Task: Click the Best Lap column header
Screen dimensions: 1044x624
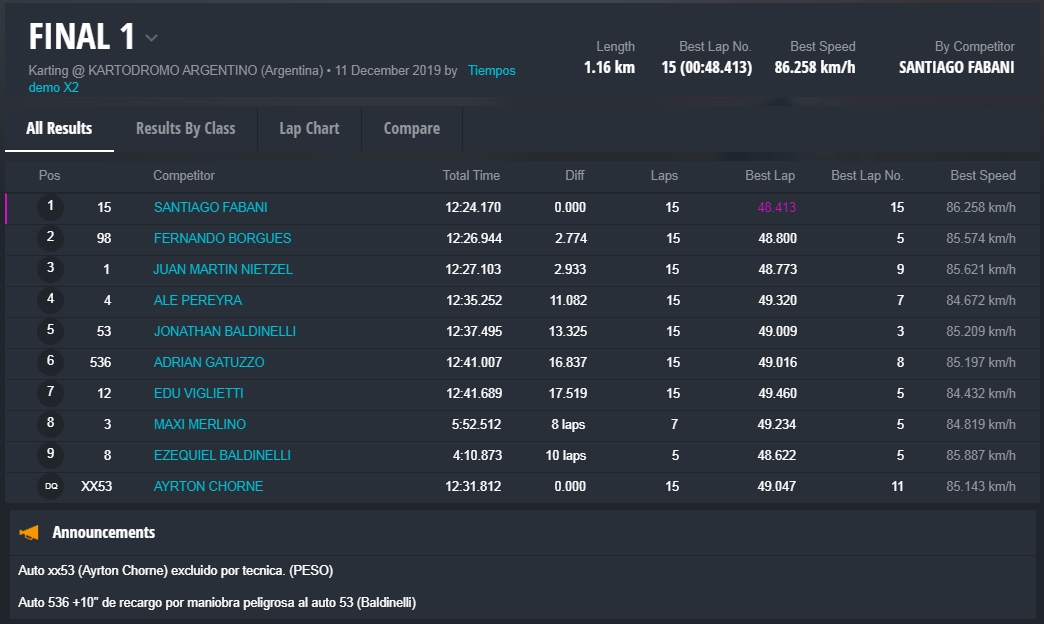Action: 769,176
